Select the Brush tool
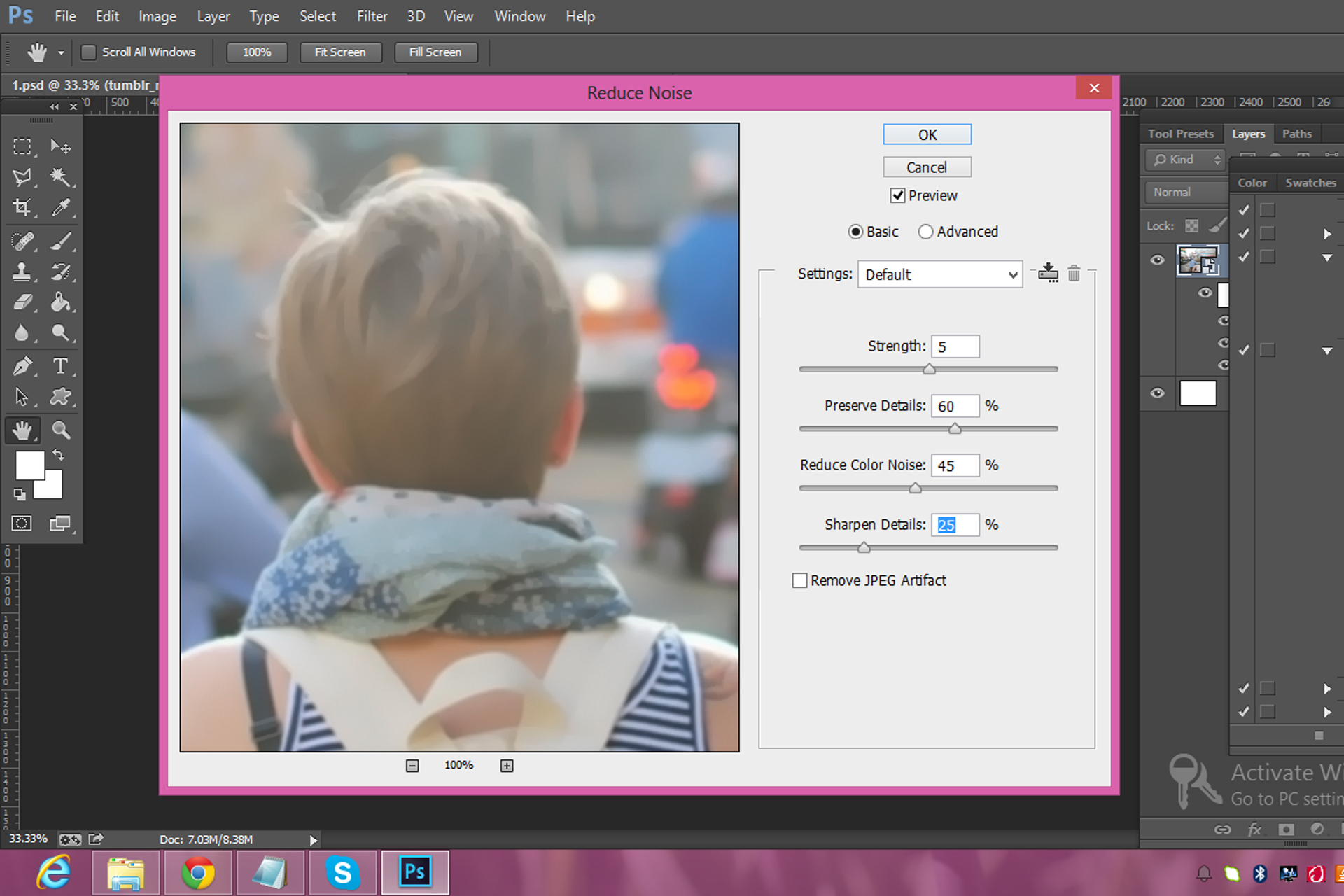This screenshot has width=1344, height=896. pos(61,241)
